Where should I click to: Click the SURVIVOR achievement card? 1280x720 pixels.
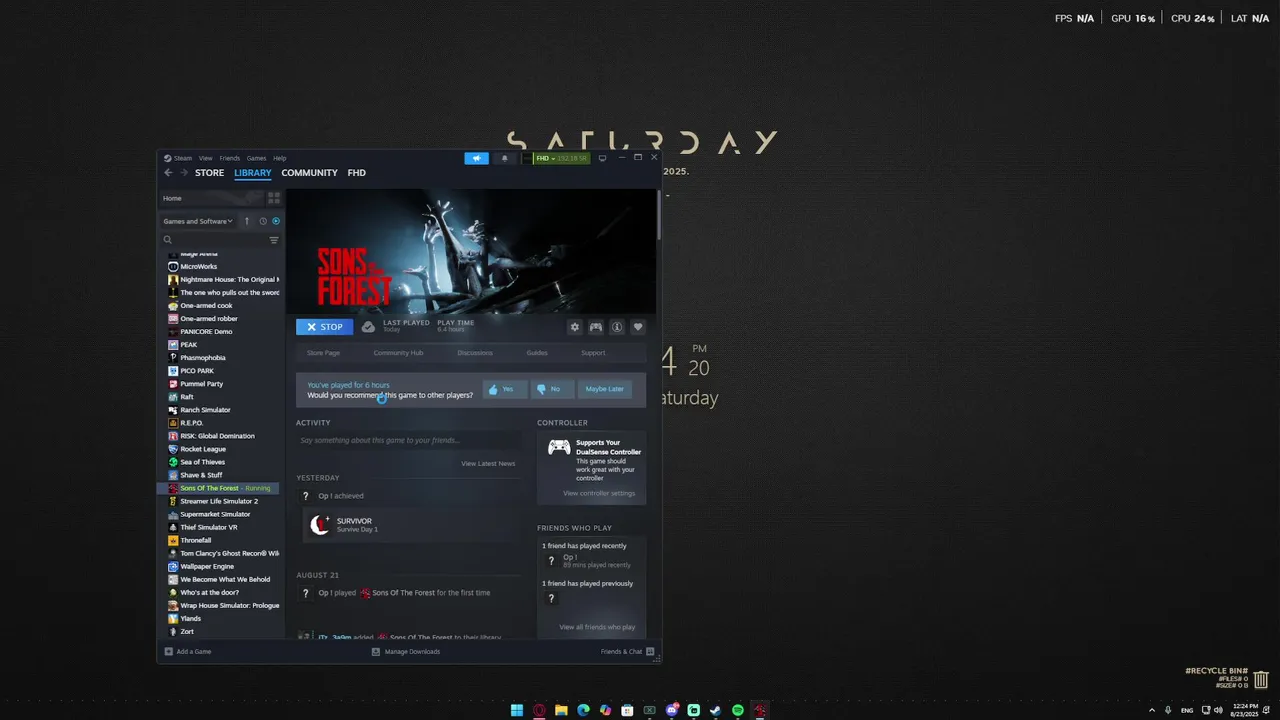[409, 525]
